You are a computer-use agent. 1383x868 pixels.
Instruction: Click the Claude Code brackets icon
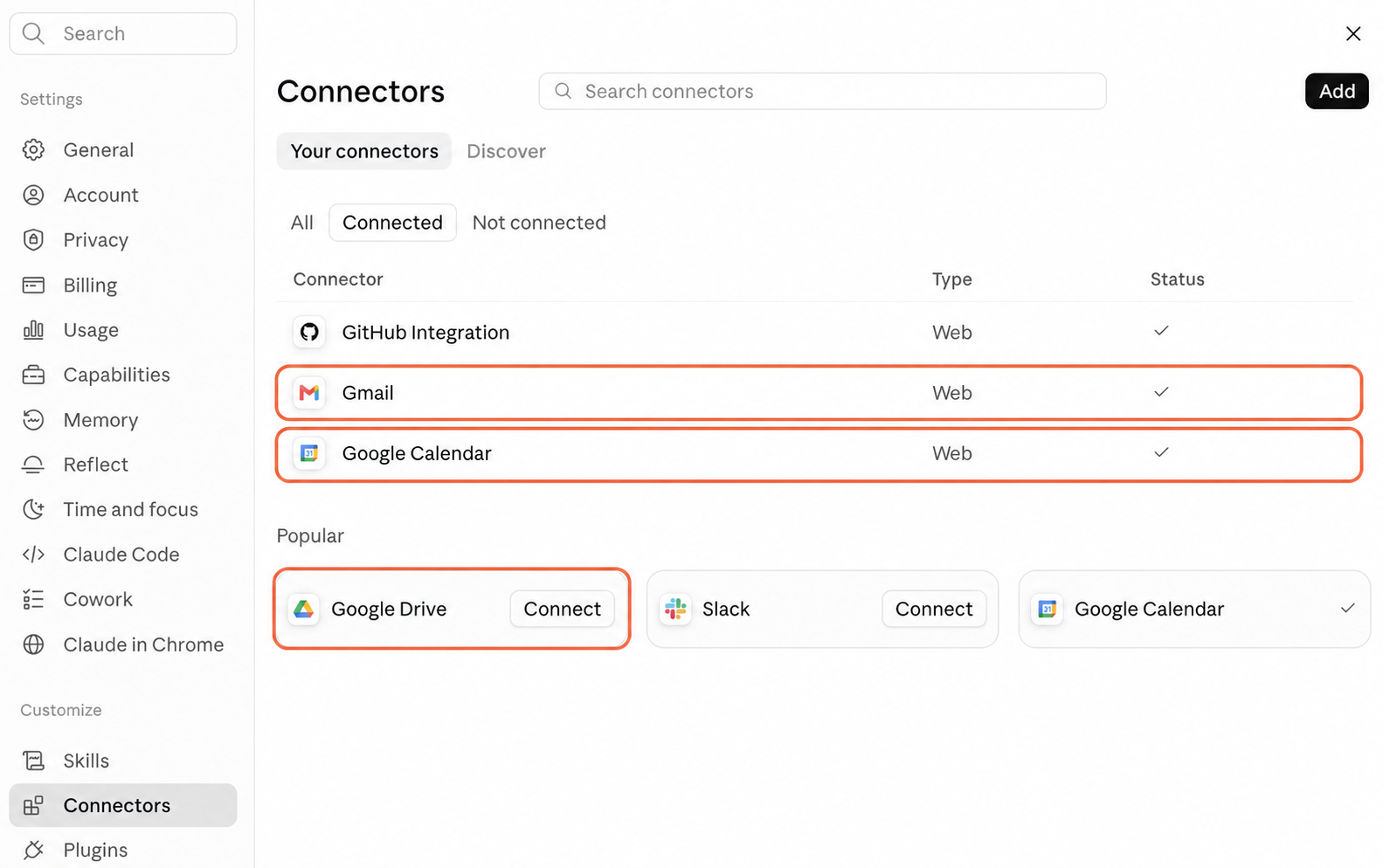[33, 555]
